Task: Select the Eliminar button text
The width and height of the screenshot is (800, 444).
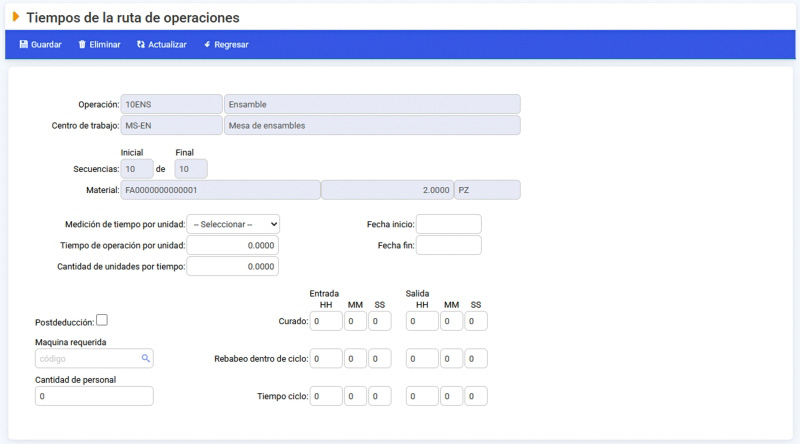Action: (105, 44)
